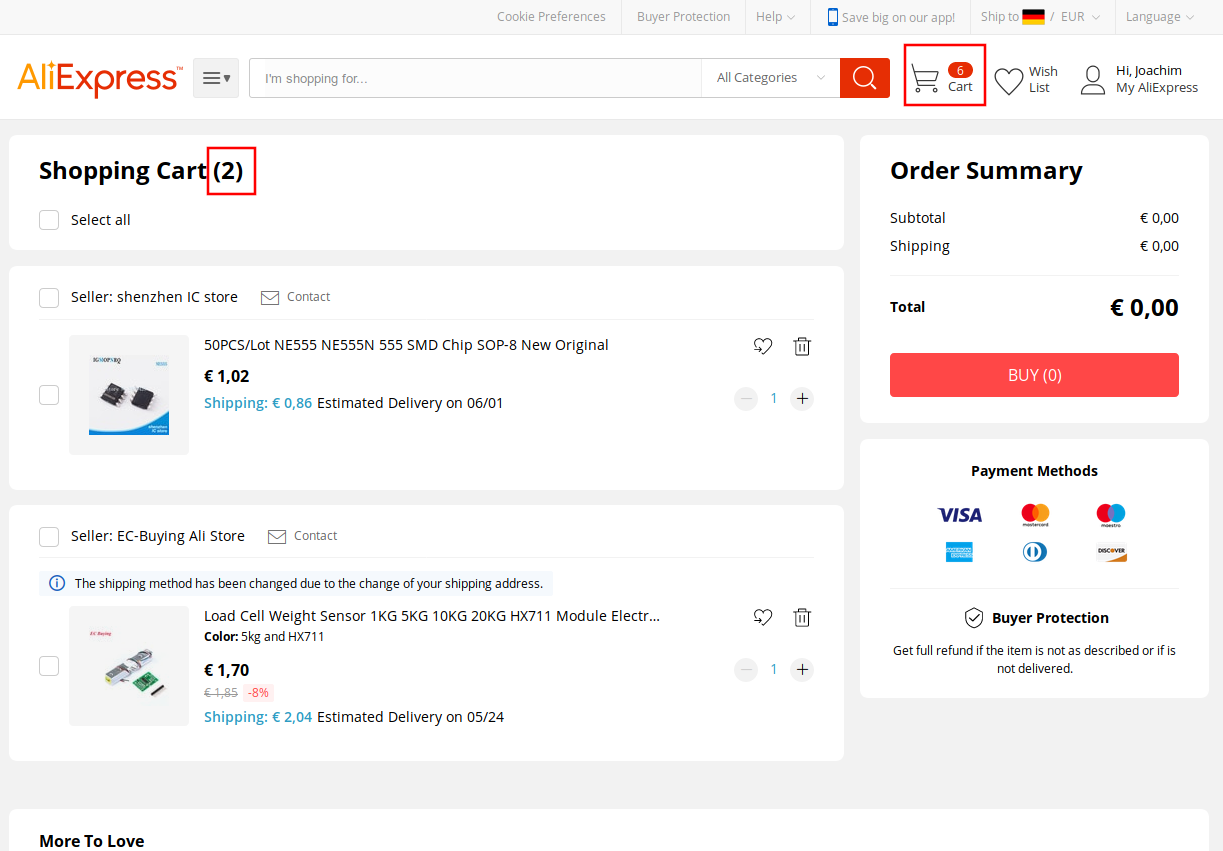Click the phone icon for app savings

click(833, 17)
